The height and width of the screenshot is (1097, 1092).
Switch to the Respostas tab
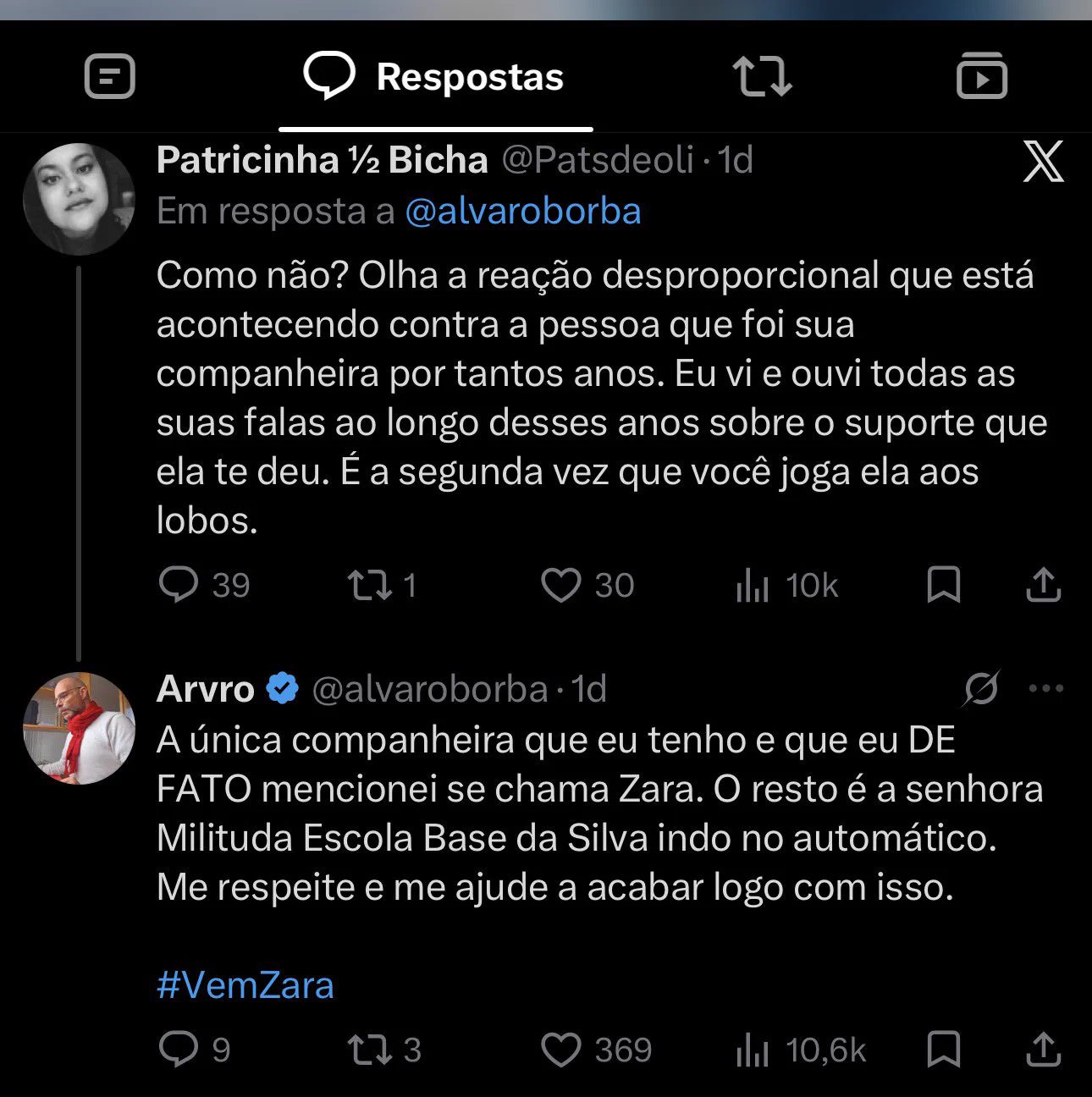(x=434, y=77)
